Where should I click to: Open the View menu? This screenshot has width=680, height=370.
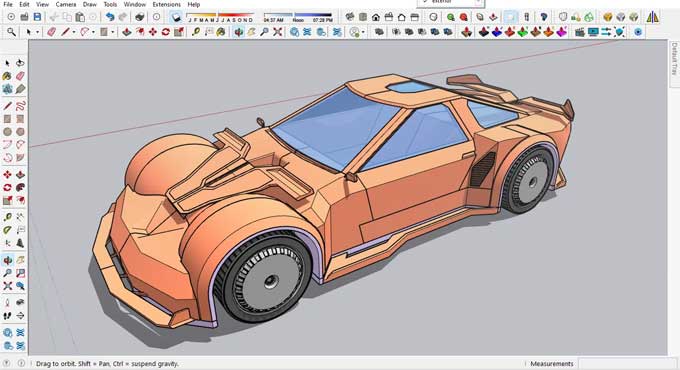pyautogui.click(x=42, y=4)
